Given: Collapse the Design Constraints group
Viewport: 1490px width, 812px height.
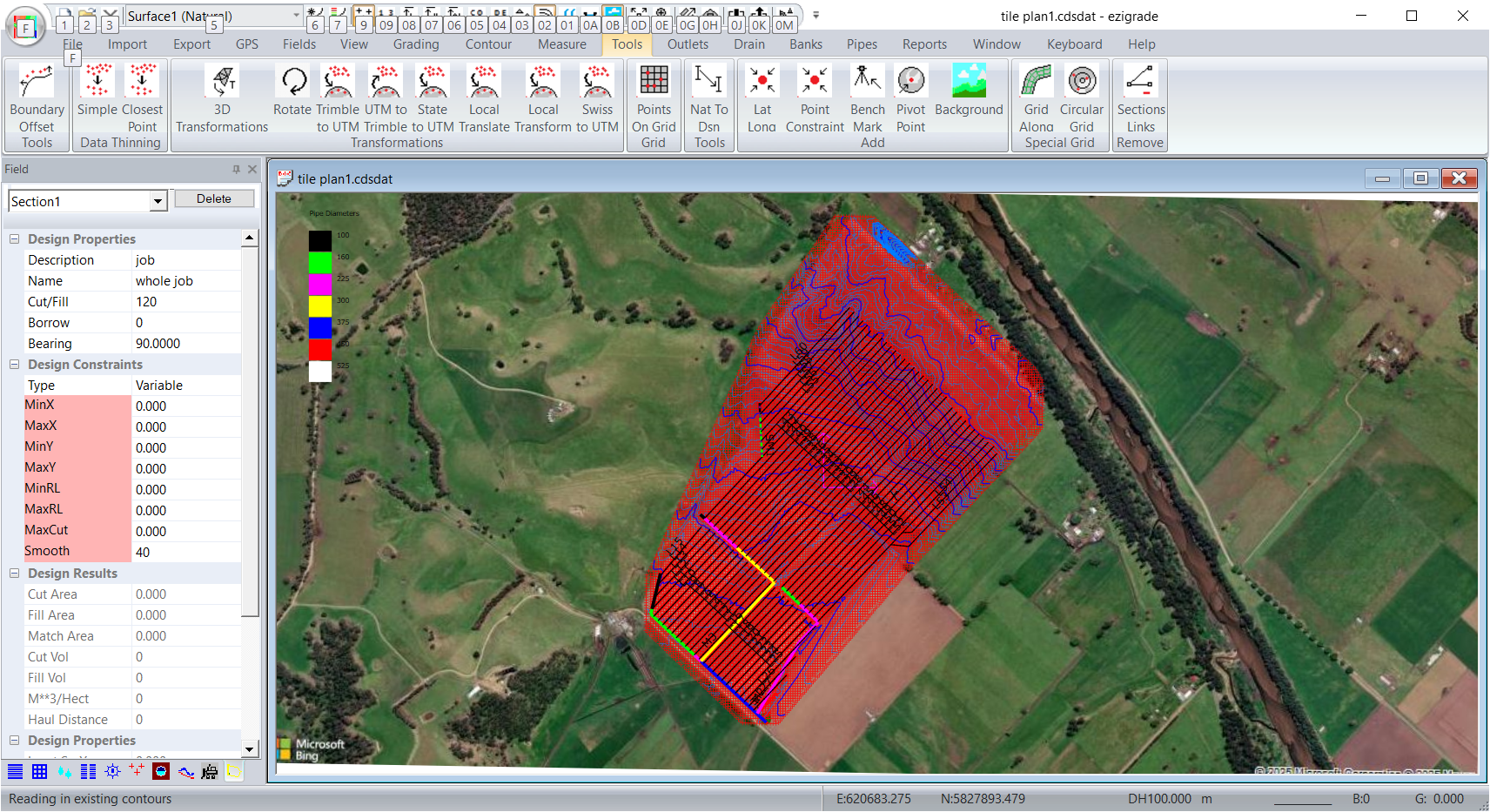Looking at the screenshot, I should (x=15, y=365).
